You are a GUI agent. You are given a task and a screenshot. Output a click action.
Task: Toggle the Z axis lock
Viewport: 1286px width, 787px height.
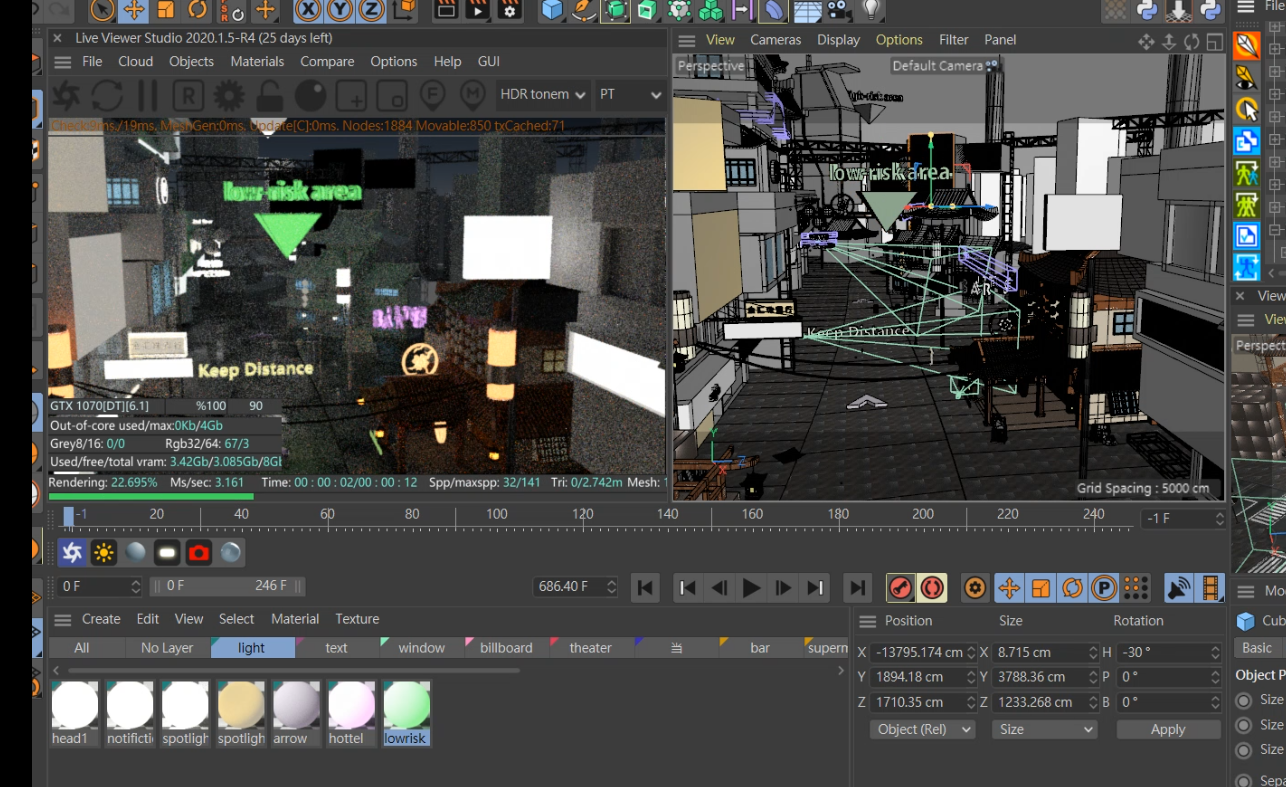point(371,10)
